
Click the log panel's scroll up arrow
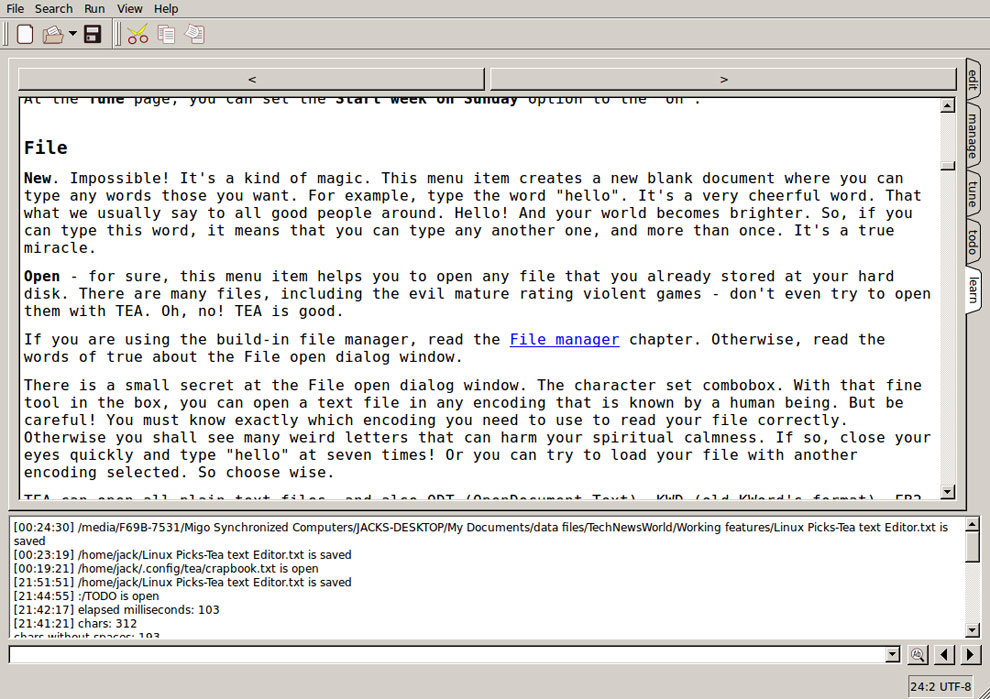click(972, 524)
